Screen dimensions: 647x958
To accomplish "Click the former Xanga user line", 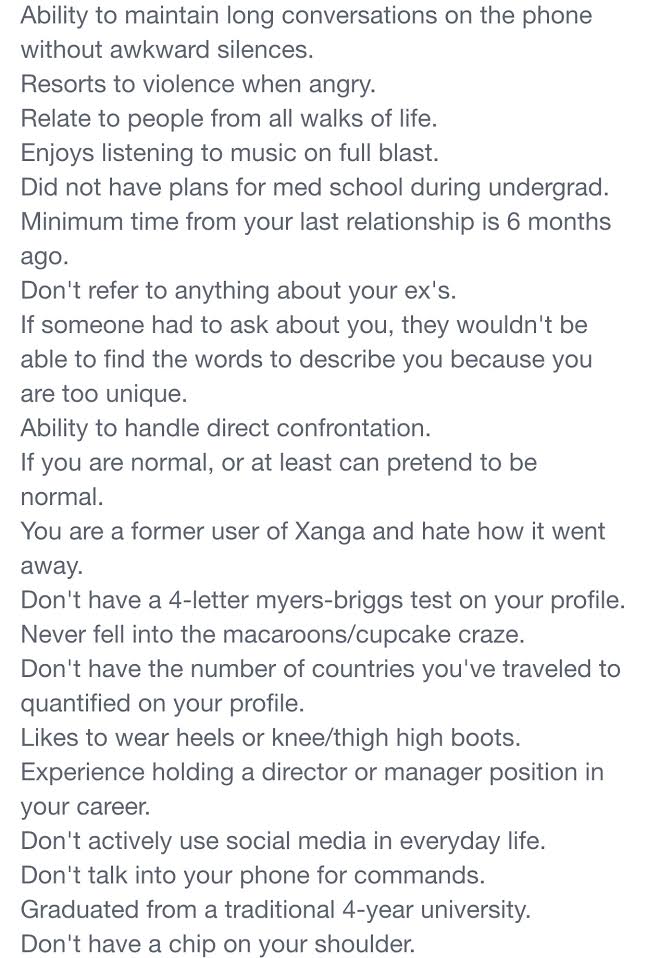I will tap(312, 531).
